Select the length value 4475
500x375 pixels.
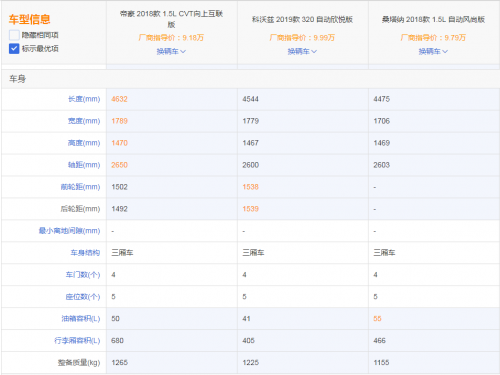(x=382, y=99)
